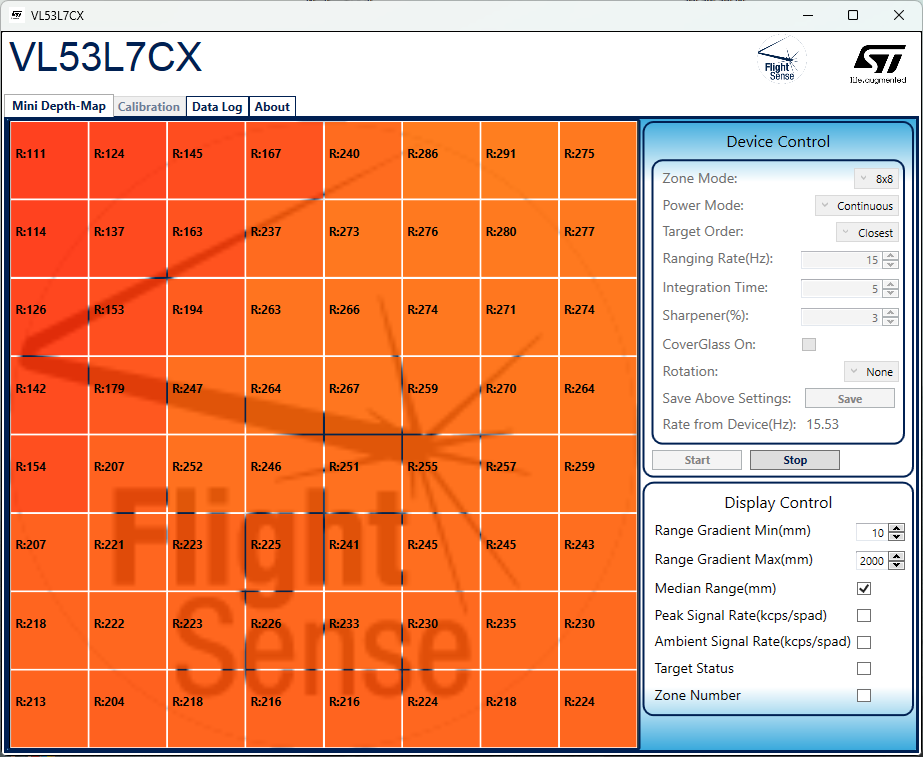
Task: Open the Zone Mode 8x8 dropdown
Action: point(876,179)
